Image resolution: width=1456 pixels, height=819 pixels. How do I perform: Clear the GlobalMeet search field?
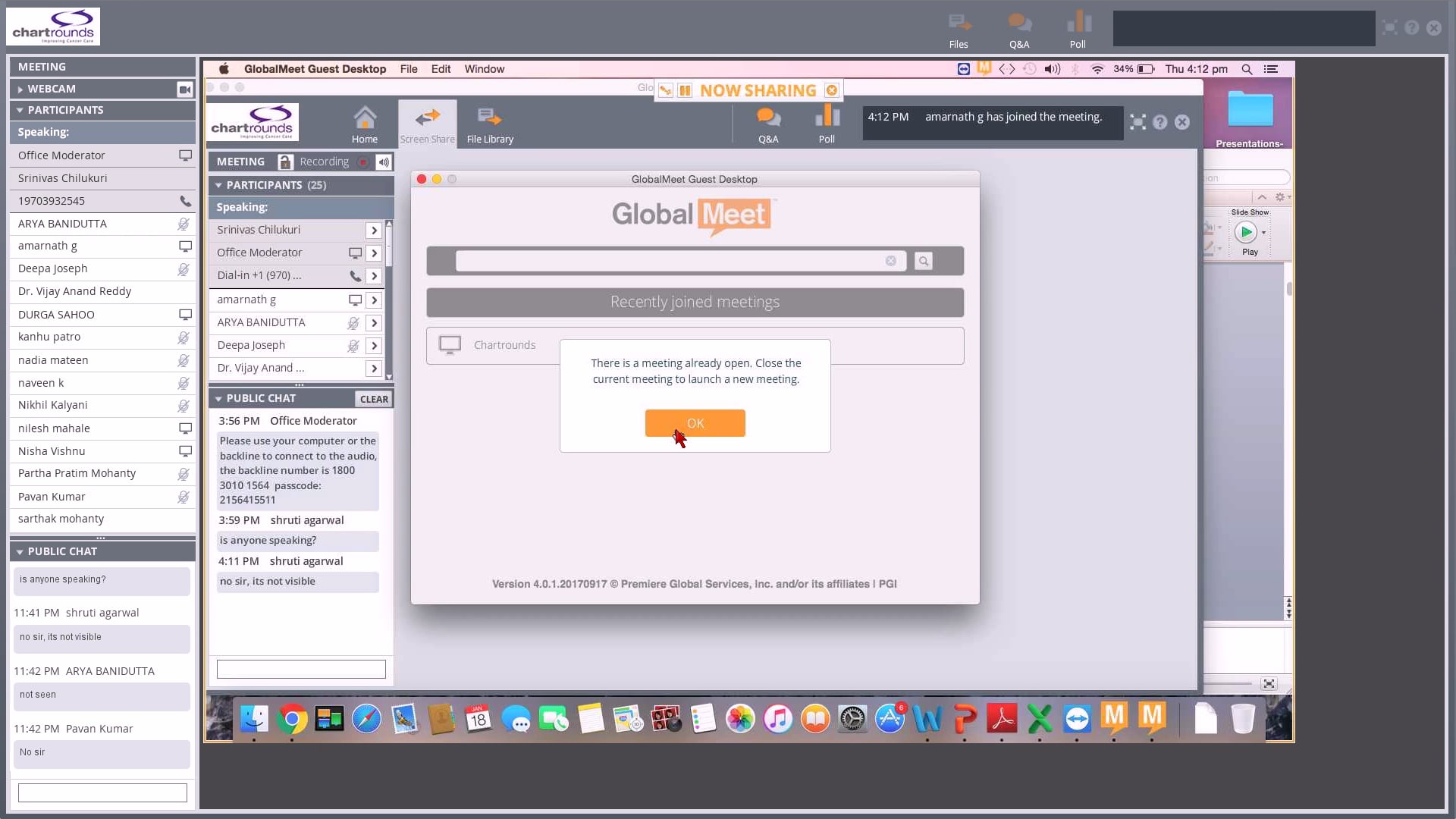pos(890,261)
